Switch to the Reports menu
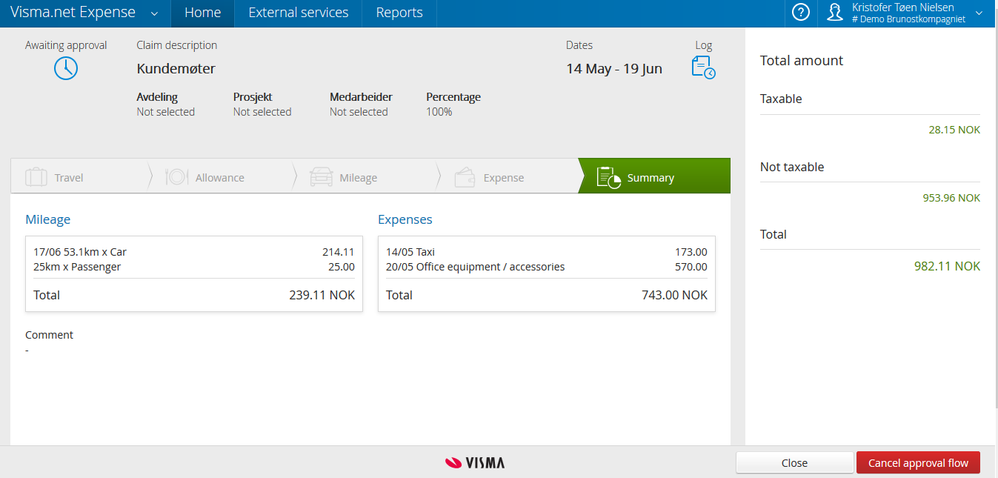Screen dimensions: 998x478 pyautogui.click(x=399, y=13)
